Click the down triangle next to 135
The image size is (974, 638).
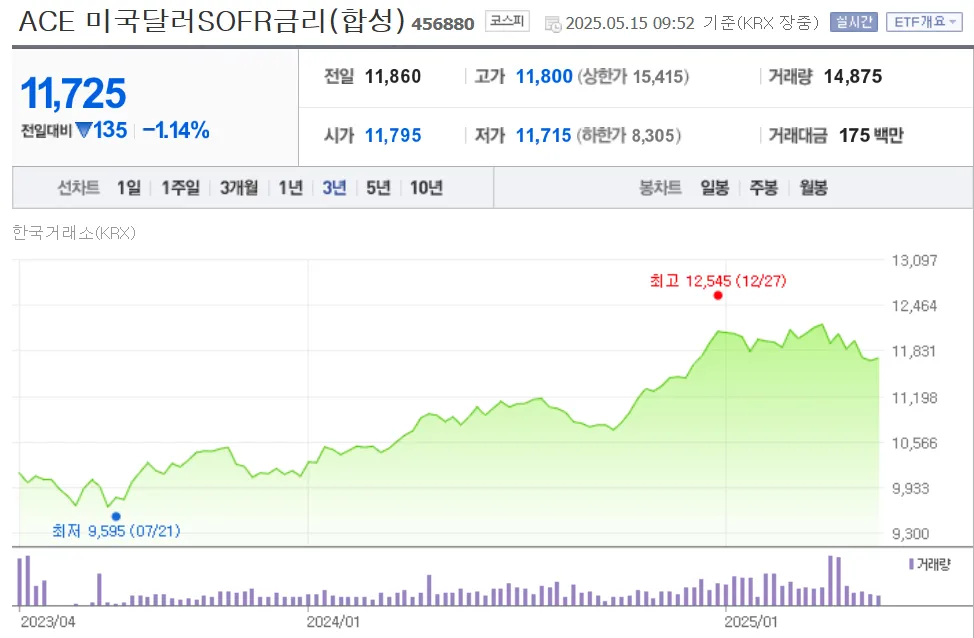tap(84, 130)
